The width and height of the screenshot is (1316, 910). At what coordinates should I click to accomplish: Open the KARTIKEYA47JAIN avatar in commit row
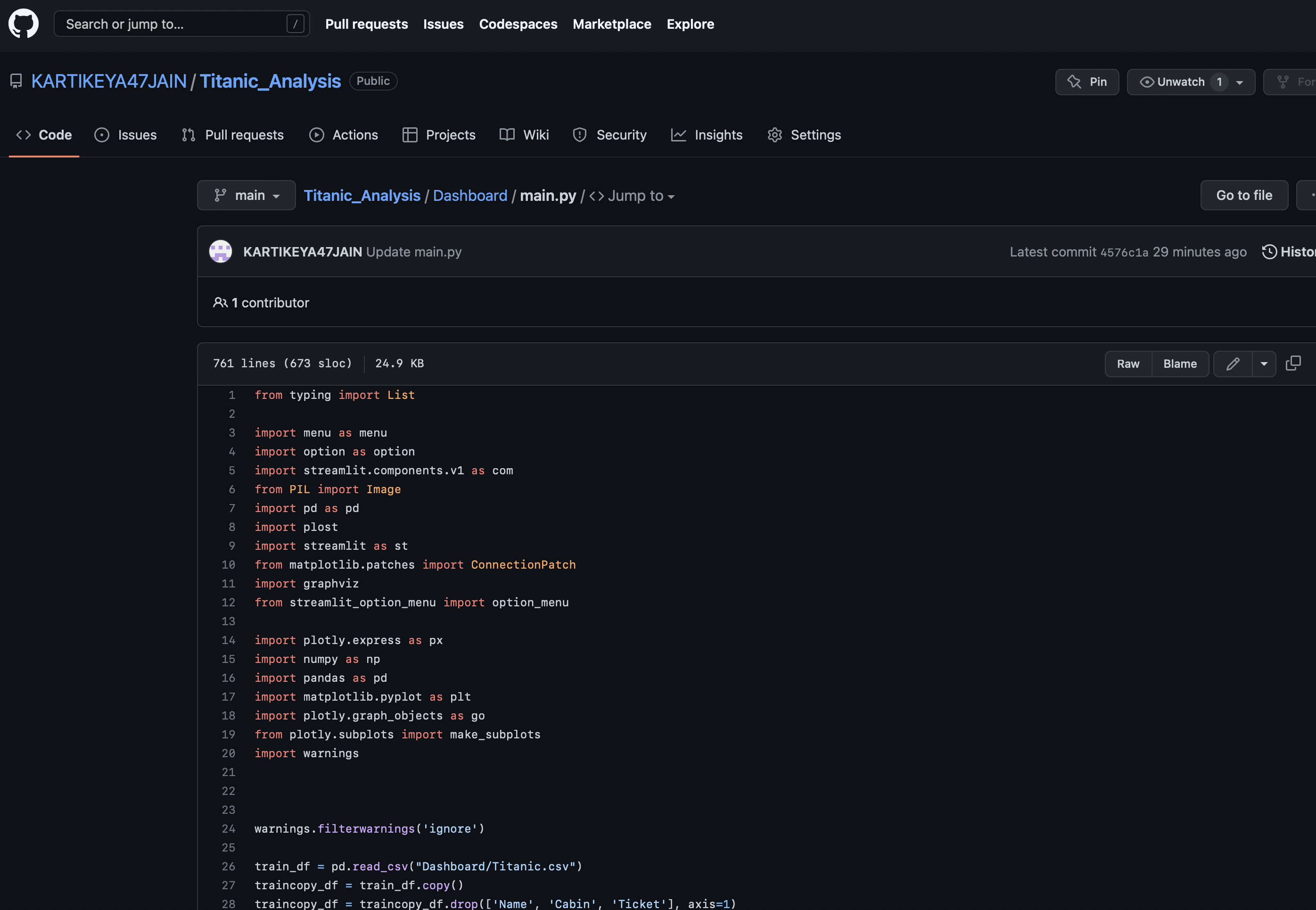[x=221, y=251]
